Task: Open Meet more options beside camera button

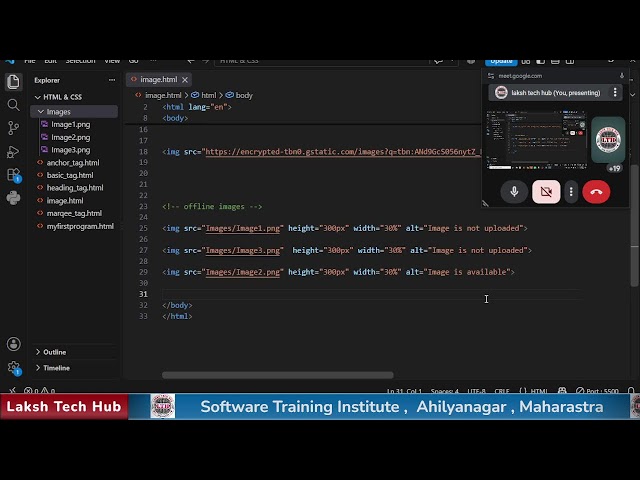Action: (x=571, y=191)
